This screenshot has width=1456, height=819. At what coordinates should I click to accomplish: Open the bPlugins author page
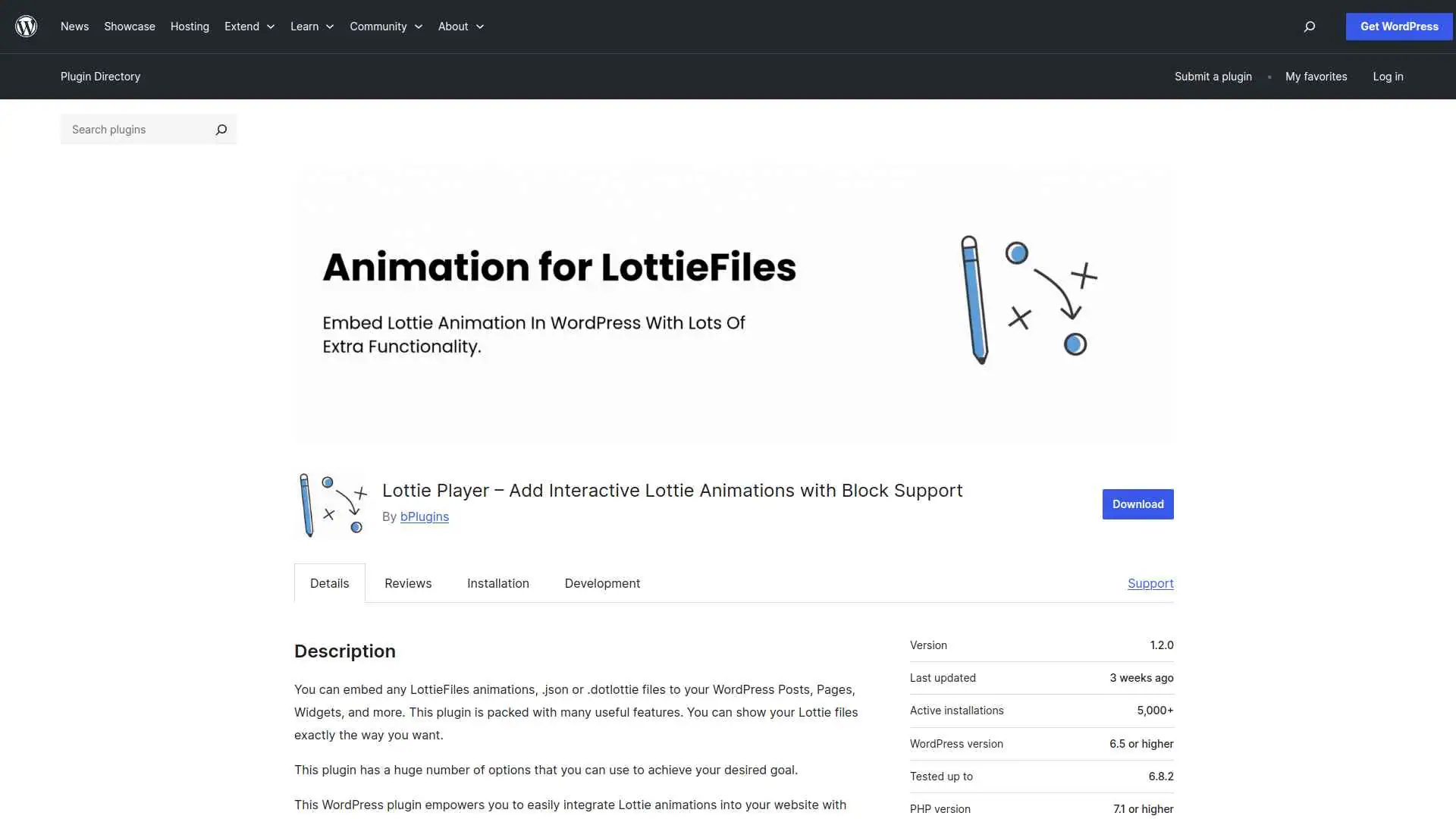point(424,516)
